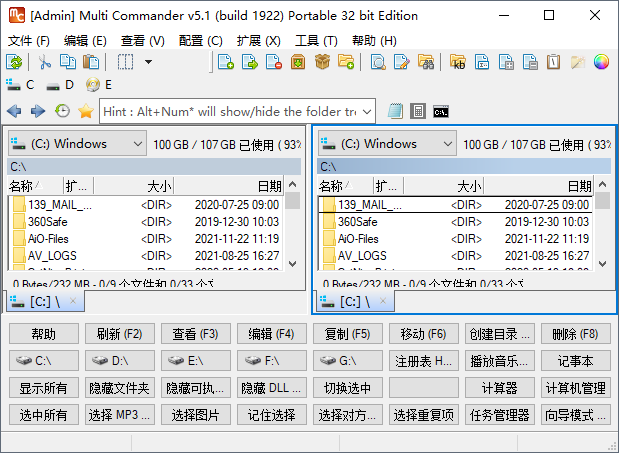Screen dimensions: 619x453
Task: Click the delete file icon with red minus
Action: 274,62
